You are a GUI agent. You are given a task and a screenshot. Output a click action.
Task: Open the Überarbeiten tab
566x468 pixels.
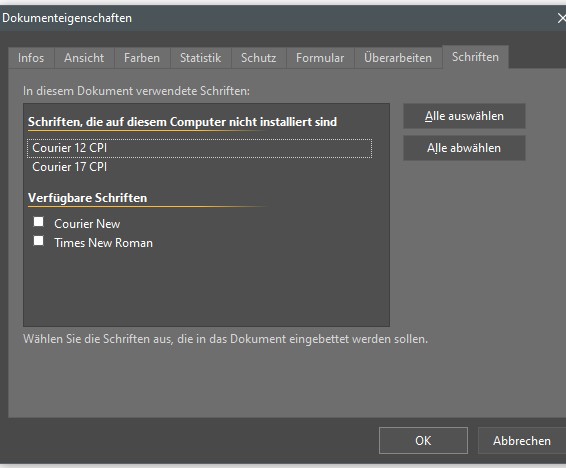click(x=398, y=58)
